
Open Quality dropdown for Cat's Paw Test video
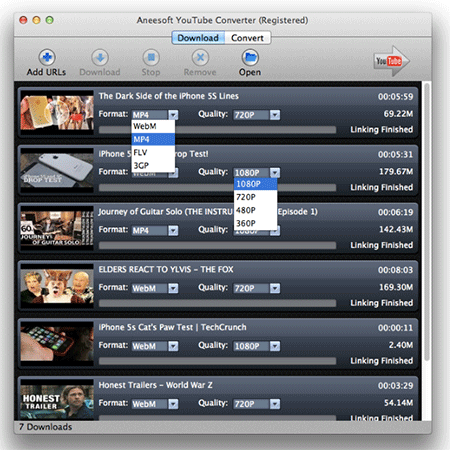pyautogui.click(x=257, y=346)
